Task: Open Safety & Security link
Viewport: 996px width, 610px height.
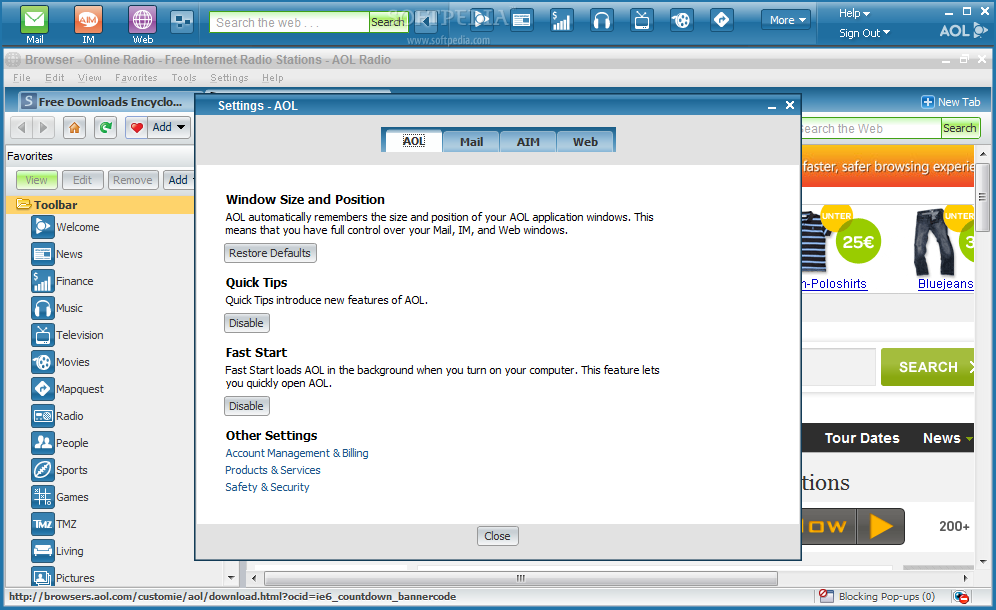Action: tap(267, 487)
